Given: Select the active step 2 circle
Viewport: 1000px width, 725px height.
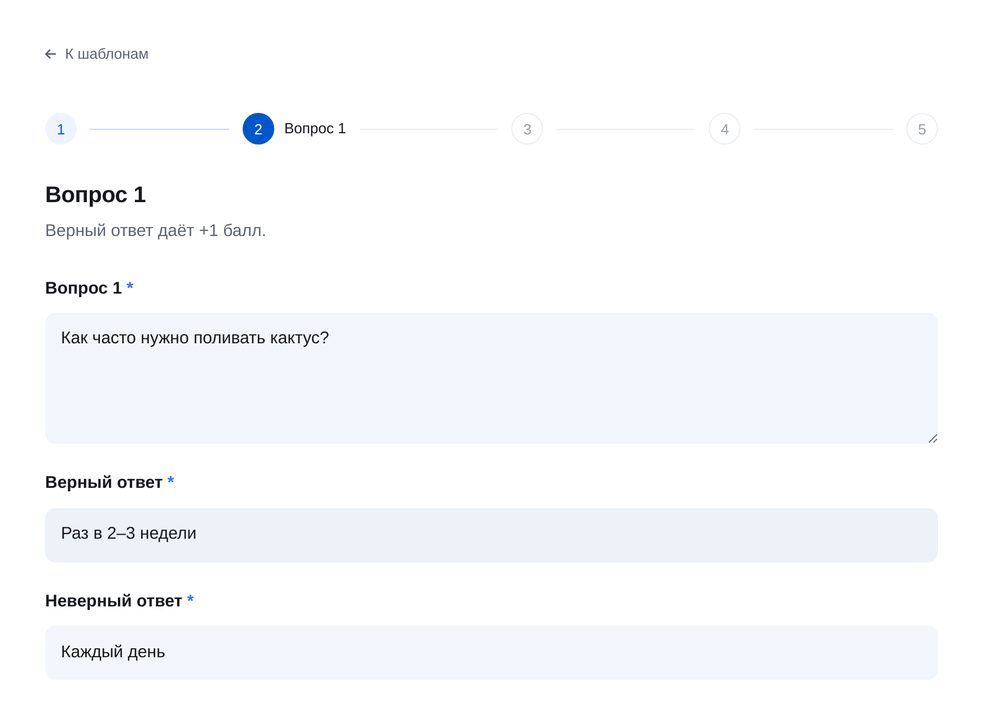Looking at the screenshot, I should pos(258,129).
